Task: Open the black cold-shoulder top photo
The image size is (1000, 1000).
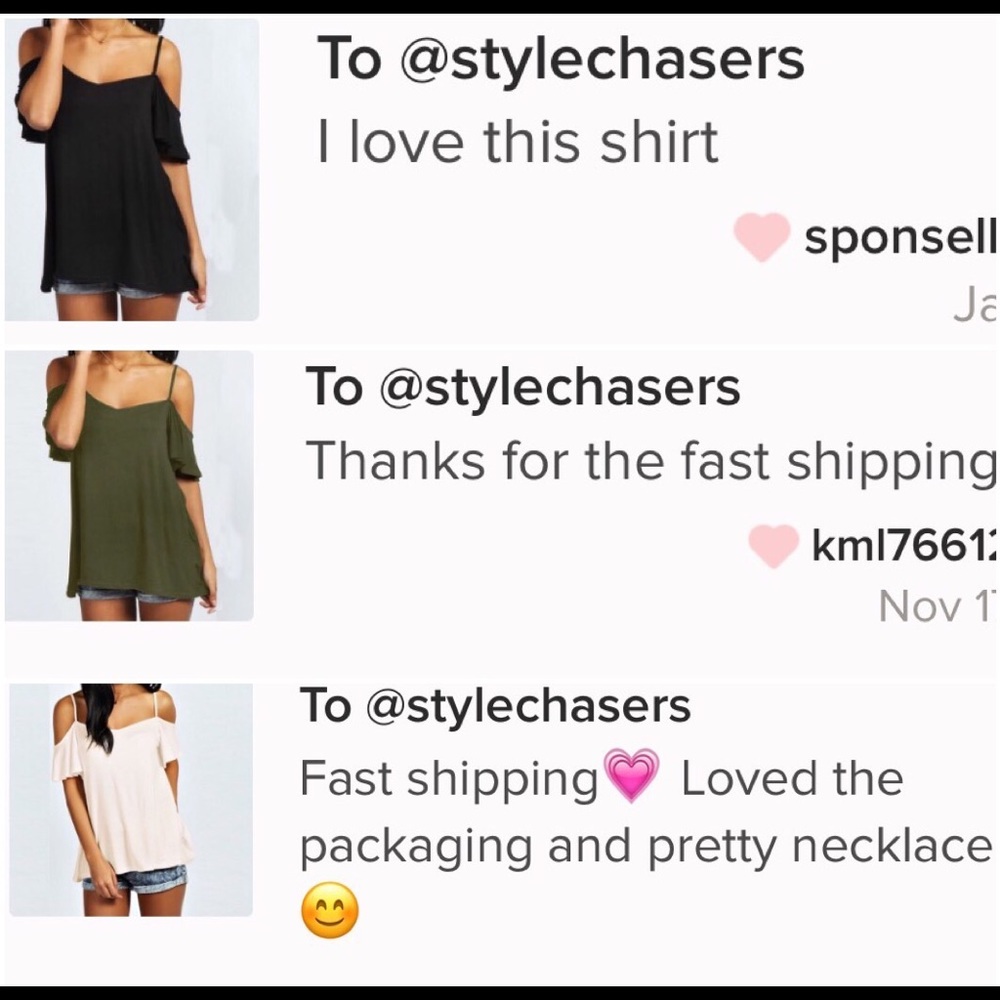Action: click(x=132, y=170)
